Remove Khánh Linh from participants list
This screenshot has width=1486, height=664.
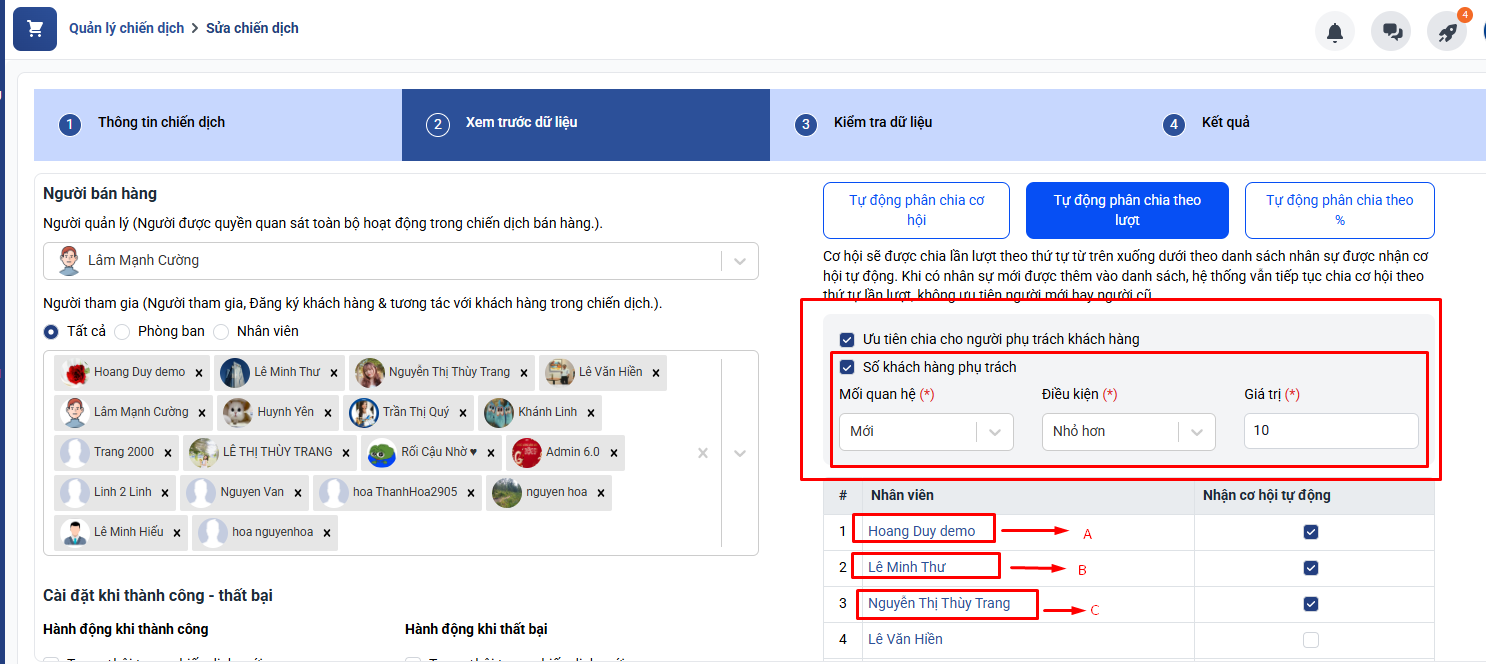coord(591,413)
